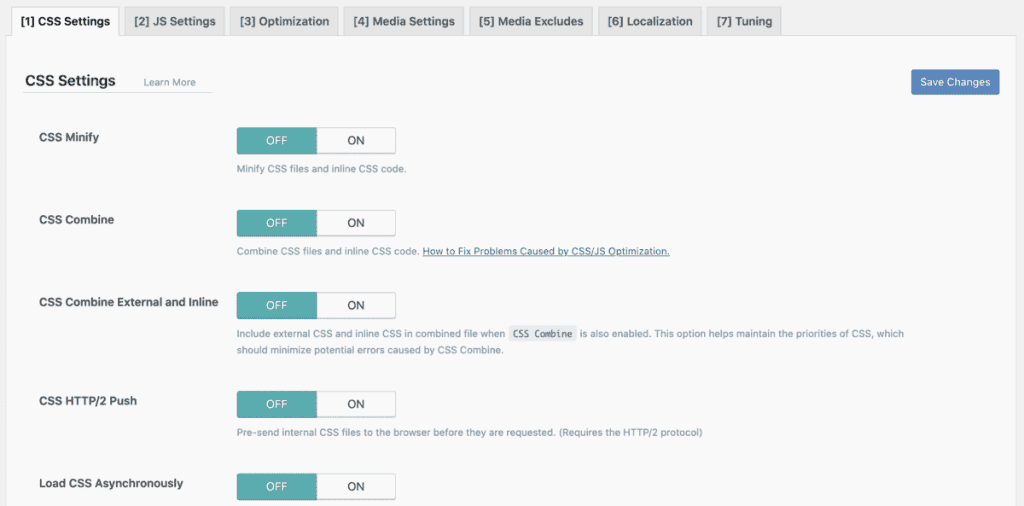The image size is (1024, 506).
Task: Click the CSS Combine code tag in description
Action: (542, 334)
